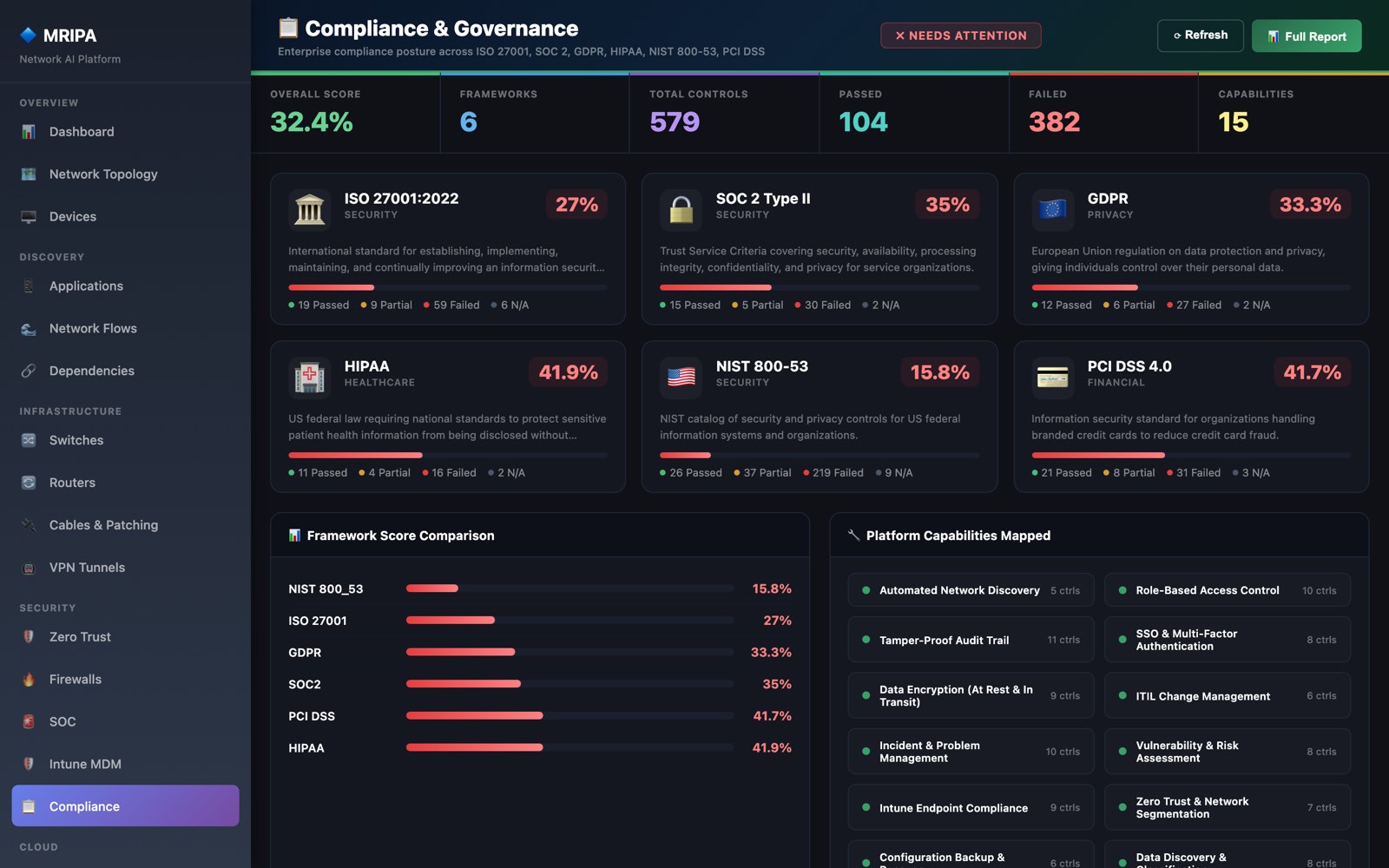Select Automated Network Discovery capability
This screenshot has height=868, width=1389.
pos(971,590)
